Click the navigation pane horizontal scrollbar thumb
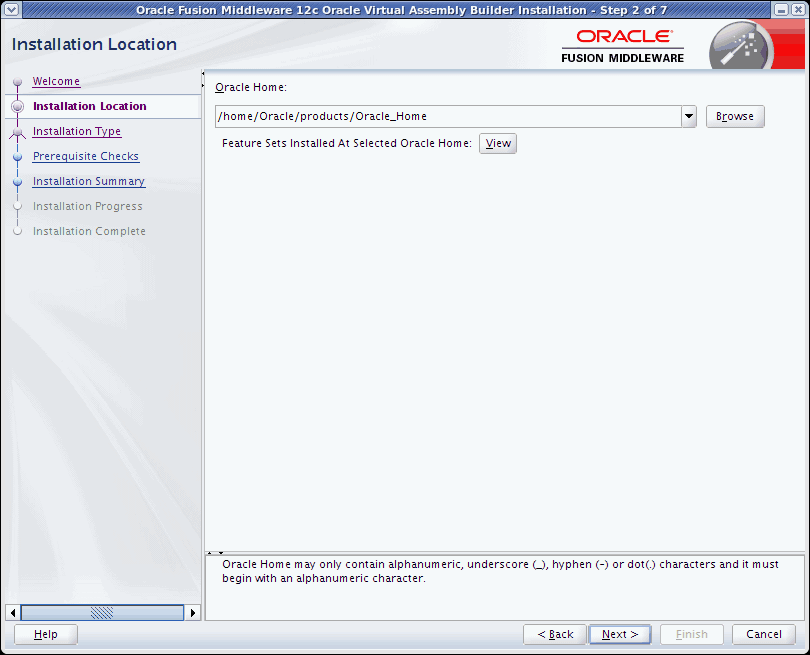The image size is (810, 655). 102,613
